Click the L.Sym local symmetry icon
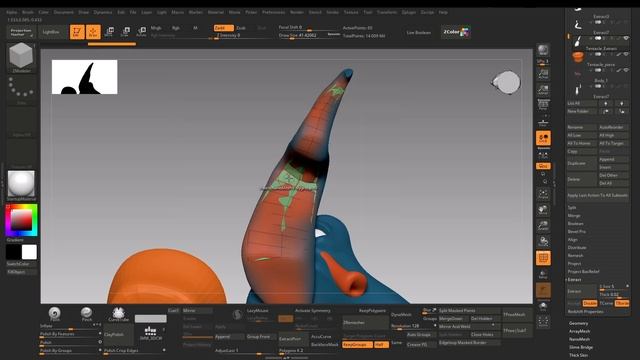 [543, 155]
